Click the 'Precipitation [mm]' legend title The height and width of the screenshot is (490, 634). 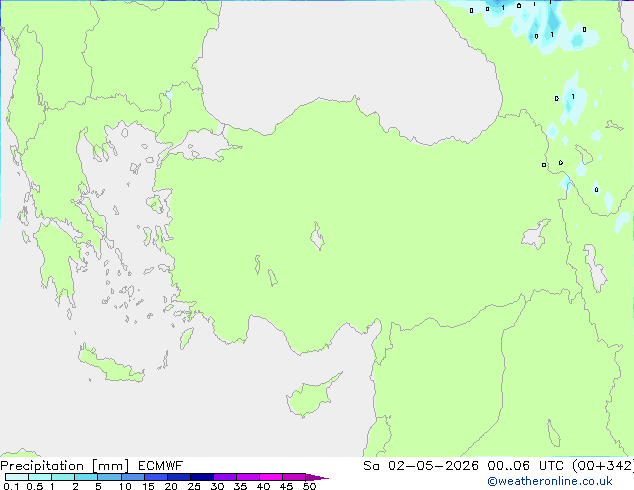[x=65, y=466]
